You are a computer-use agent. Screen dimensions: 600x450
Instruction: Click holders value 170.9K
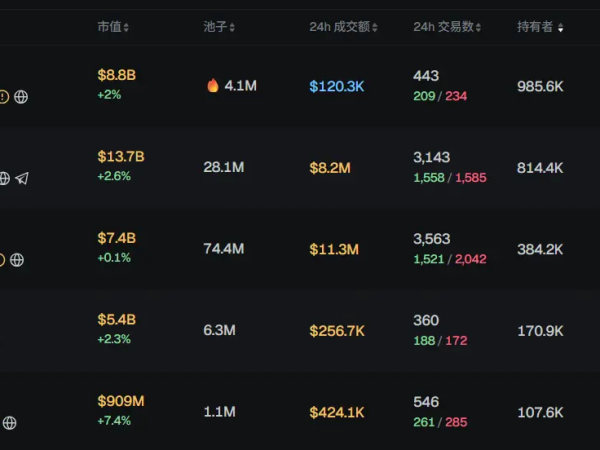point(540,331)
